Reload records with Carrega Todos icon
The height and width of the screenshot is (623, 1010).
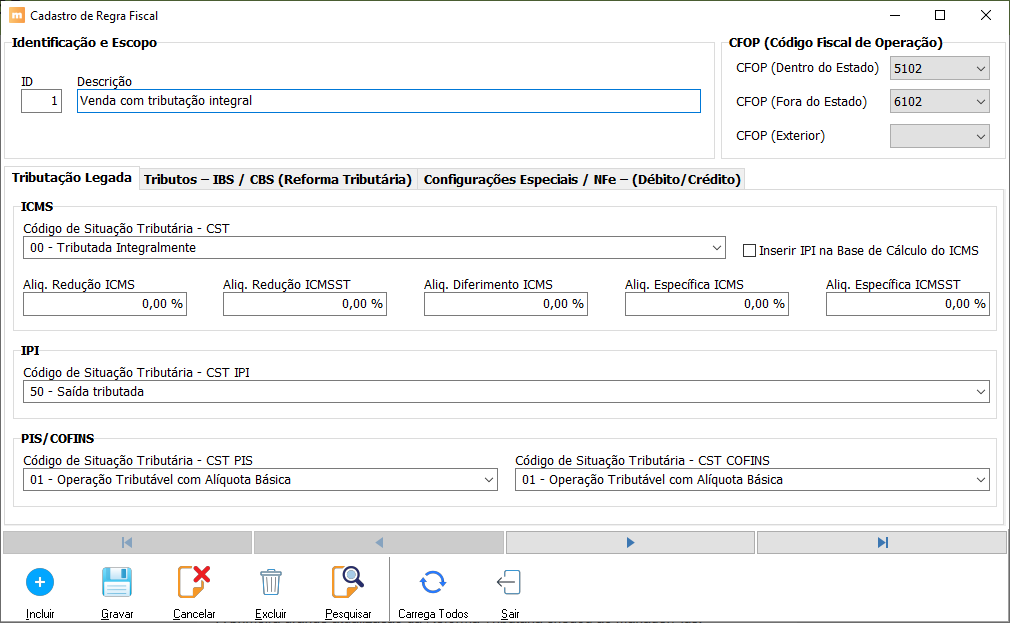tap(432, 582)
